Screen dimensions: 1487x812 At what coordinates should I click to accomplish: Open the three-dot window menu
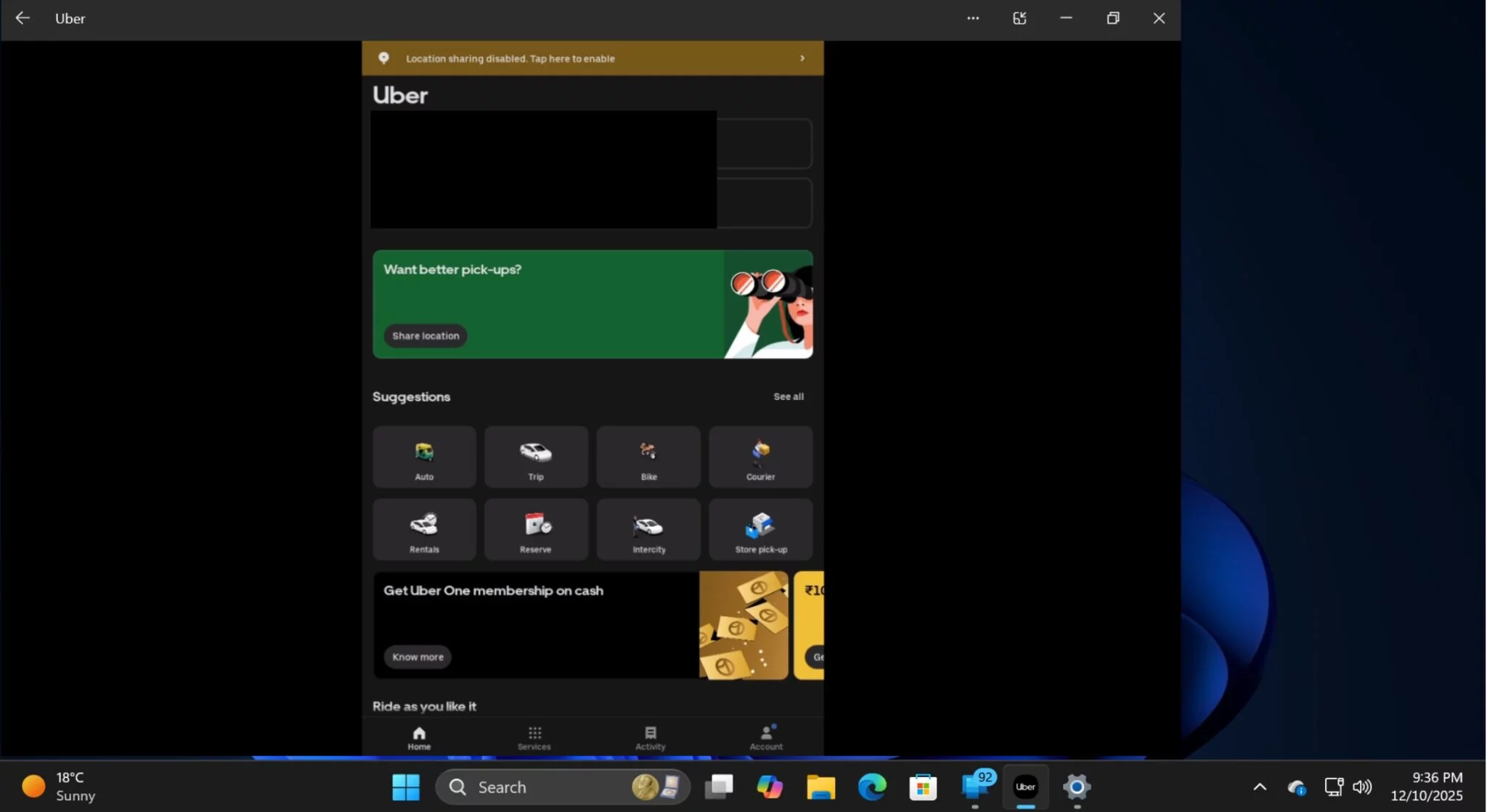(x=973, y=18)
